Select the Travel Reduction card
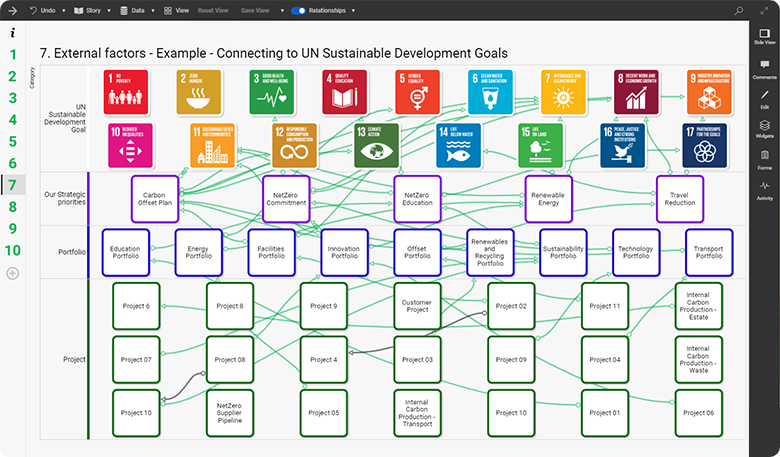780x457 pixels. click(680, 199)
